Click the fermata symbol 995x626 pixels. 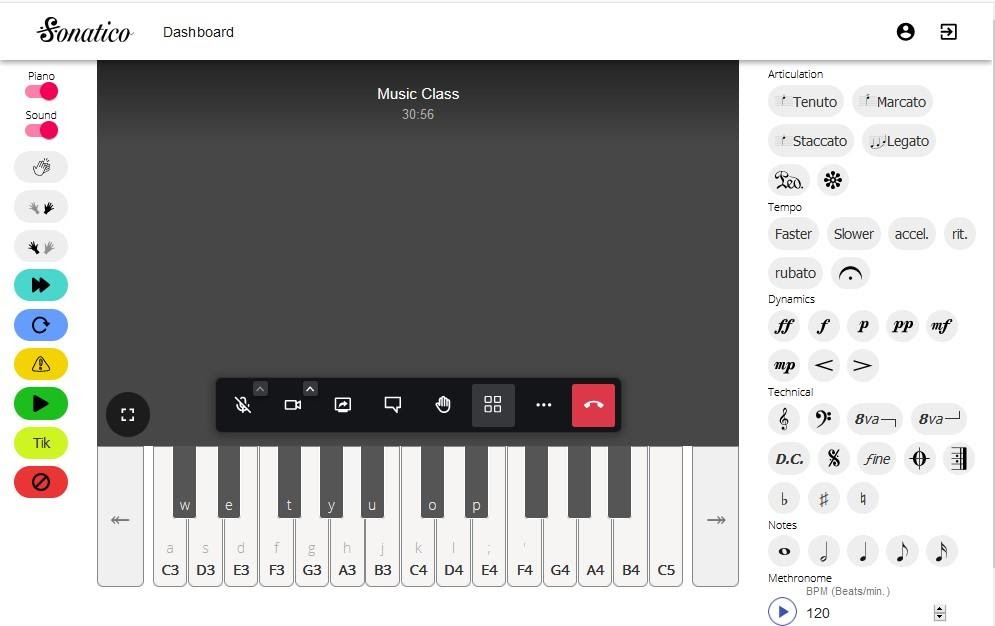click(x=850, y=273)
